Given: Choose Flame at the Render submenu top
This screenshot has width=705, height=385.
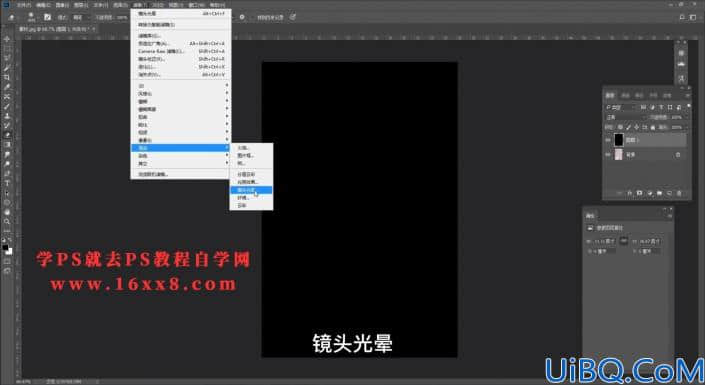Looking at the screenshot, I should 251,148.
